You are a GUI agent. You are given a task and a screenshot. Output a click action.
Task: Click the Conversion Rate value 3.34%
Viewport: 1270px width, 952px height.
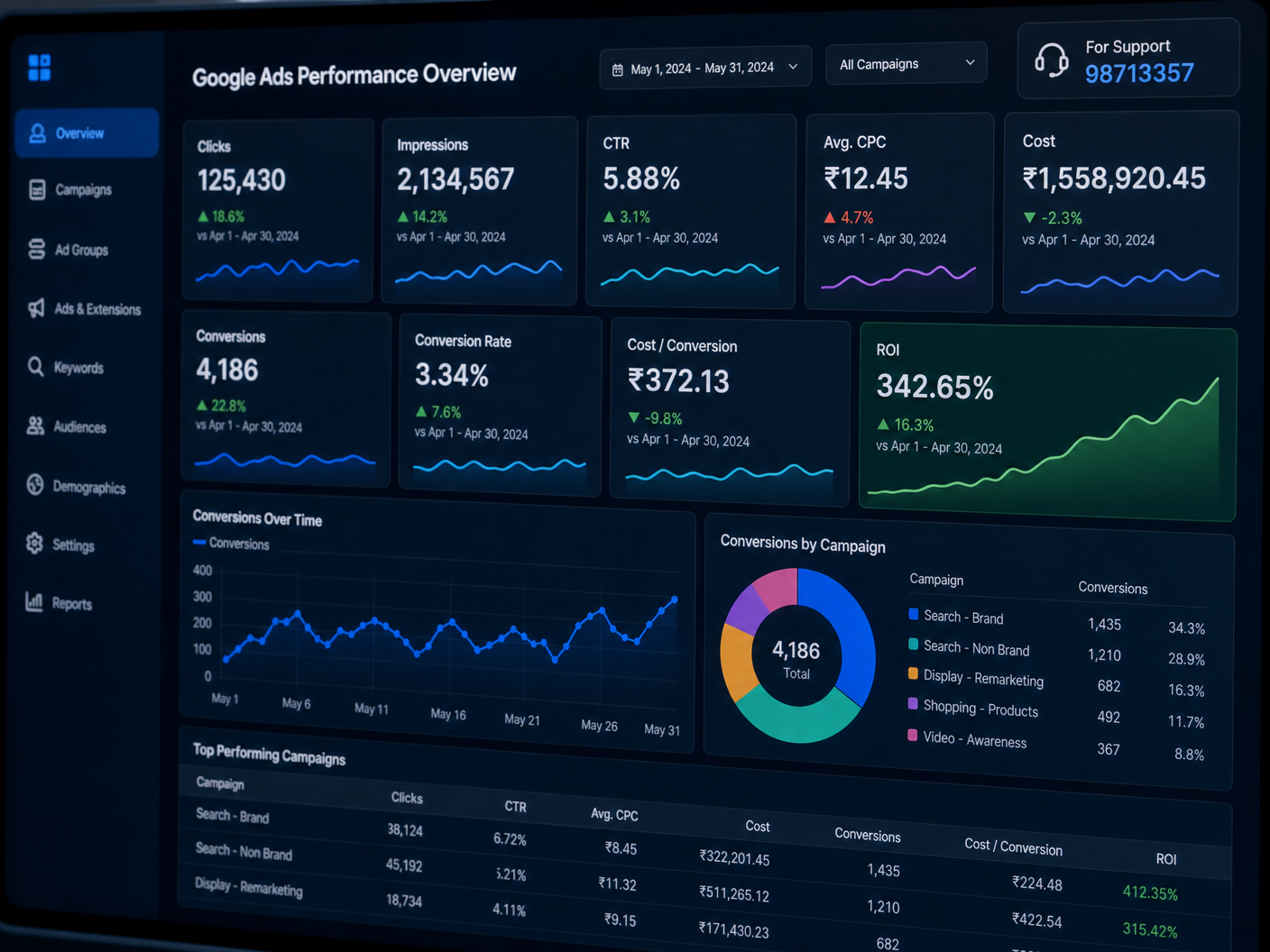coord(452,375)
